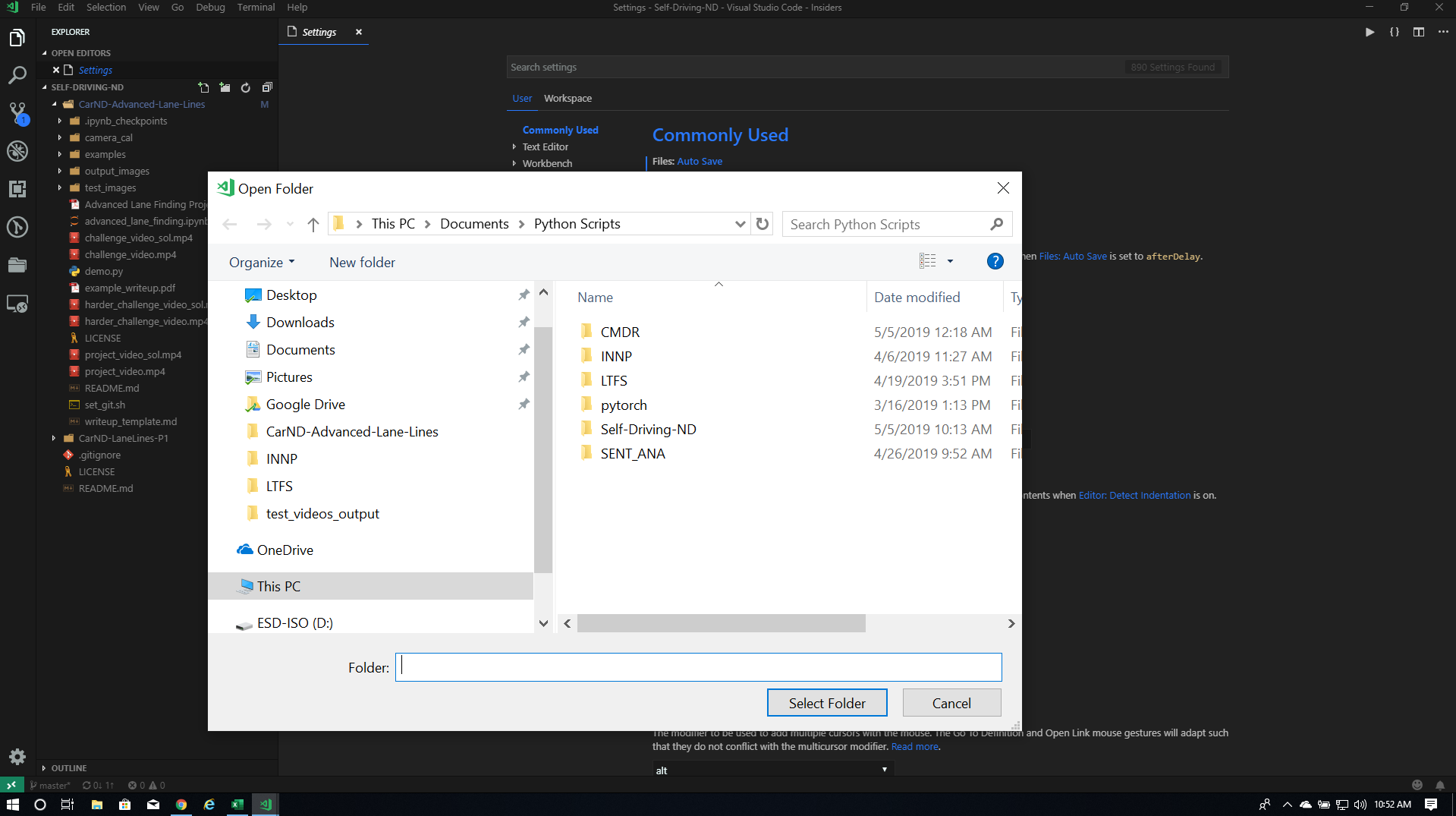Click the view layout icon in dialog toolbar
1456x816 pixels.
(927, 261)
